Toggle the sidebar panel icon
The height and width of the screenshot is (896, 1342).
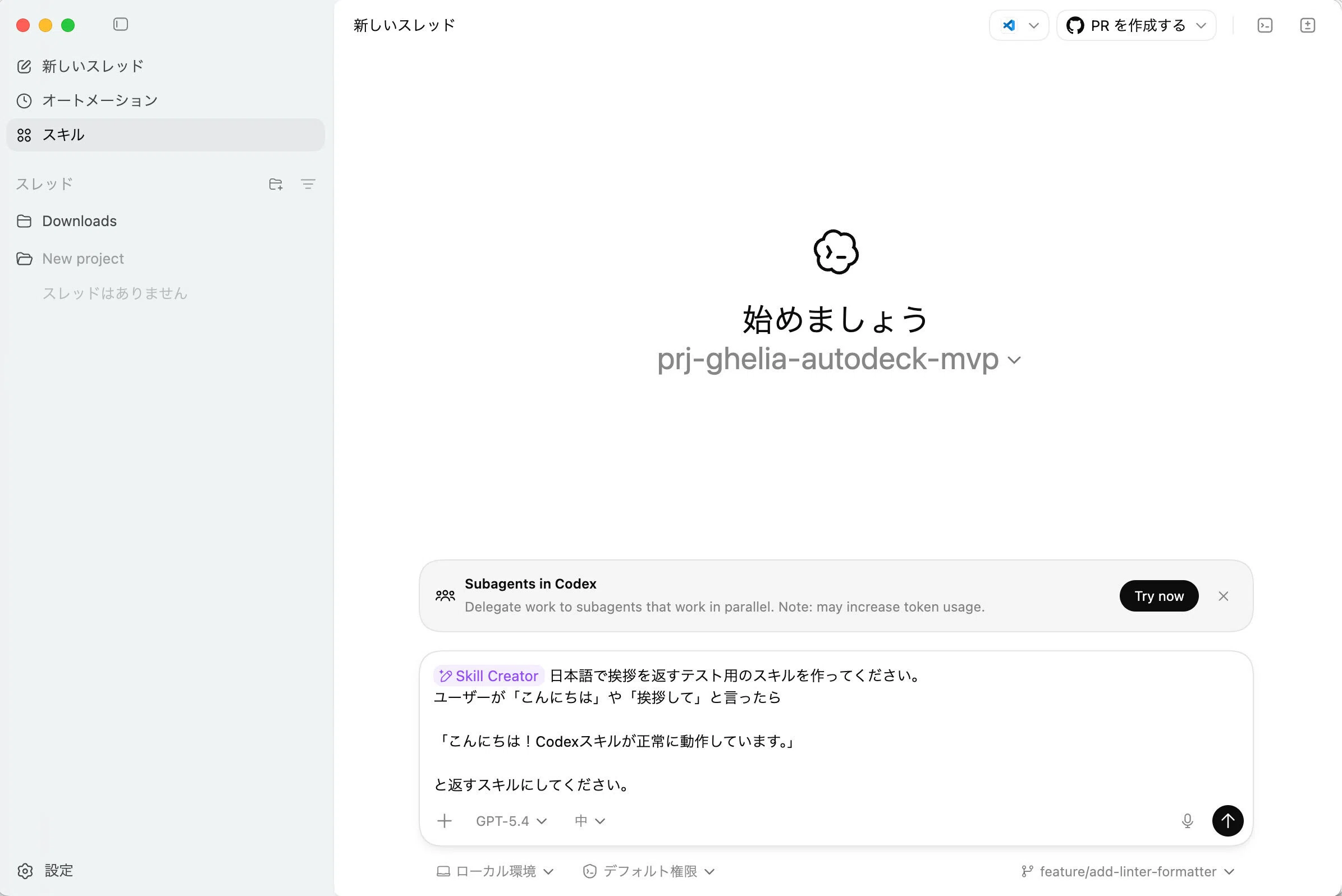(x=121, y=25)
